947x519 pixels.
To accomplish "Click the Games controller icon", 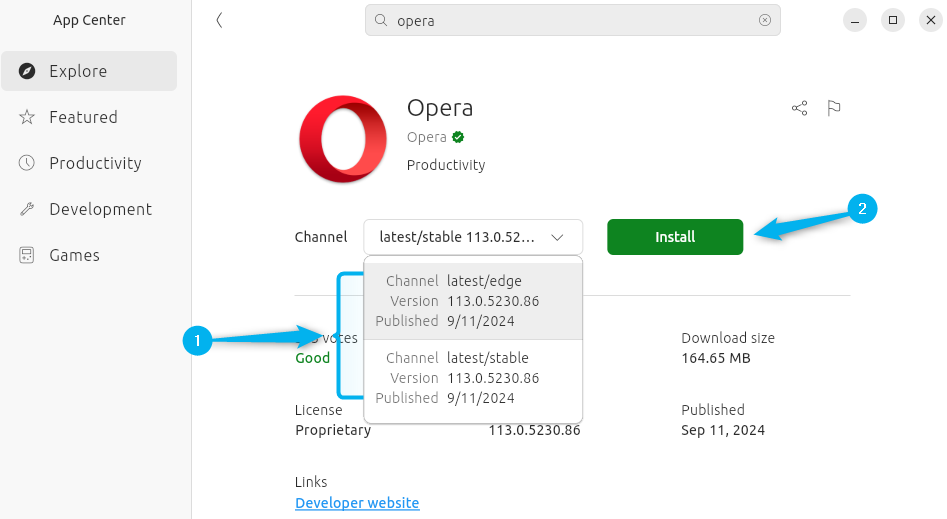I will (x=28, y=255).
